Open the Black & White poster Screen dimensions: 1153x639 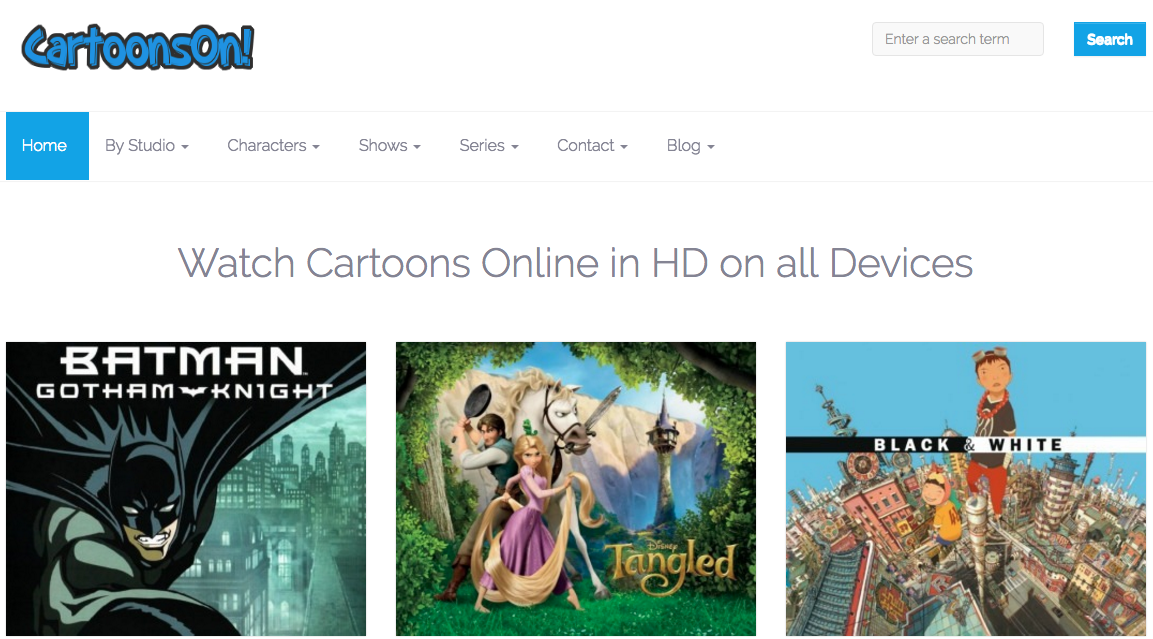(965, 488)
